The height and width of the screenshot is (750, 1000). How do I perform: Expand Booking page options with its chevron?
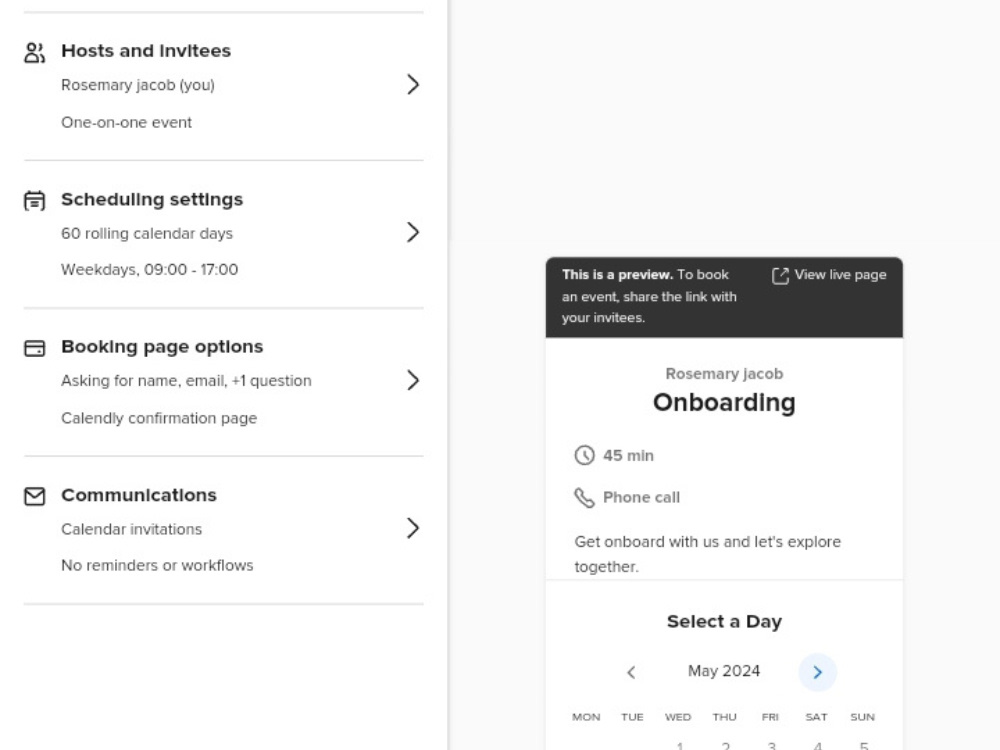tap(413, 380)
